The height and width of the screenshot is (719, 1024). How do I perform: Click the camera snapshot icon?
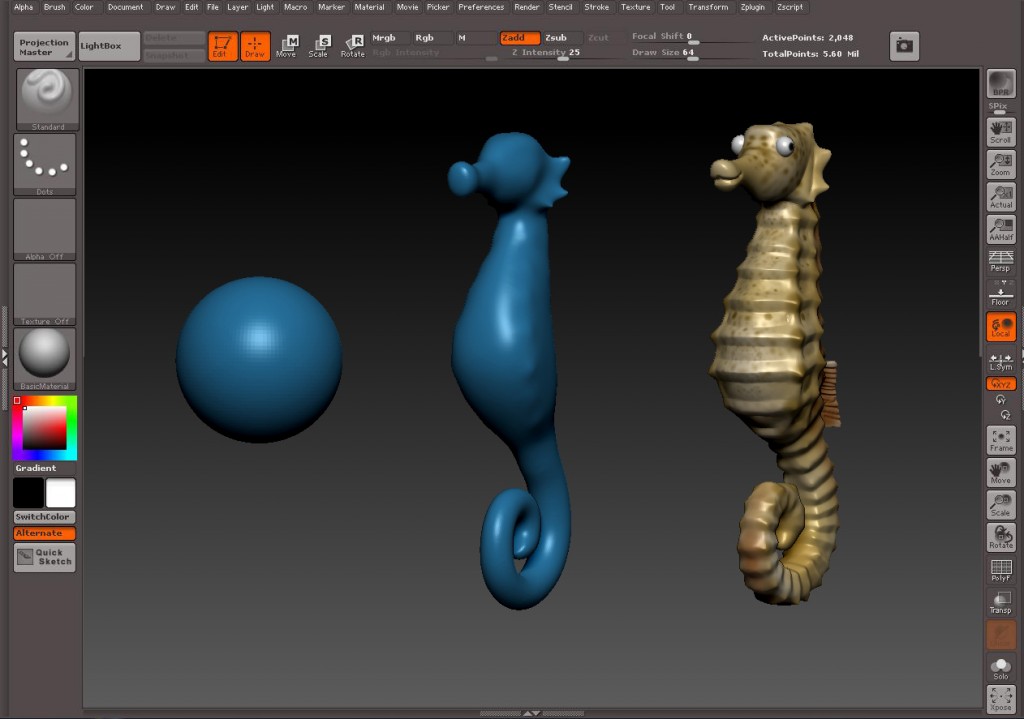(x=904, y=46)
